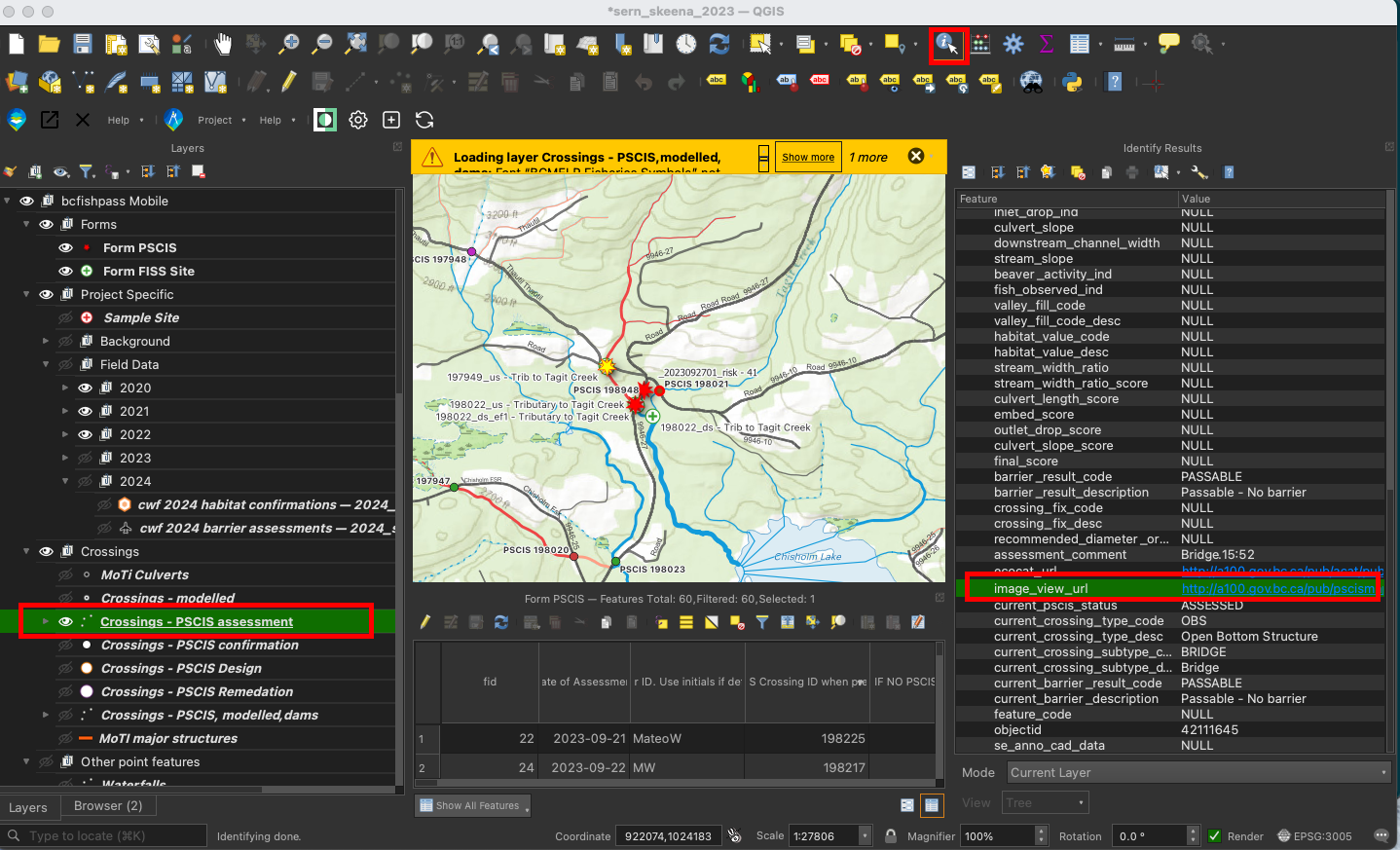
Task: Click the fid column header
Action: click(x=490, y=682)
